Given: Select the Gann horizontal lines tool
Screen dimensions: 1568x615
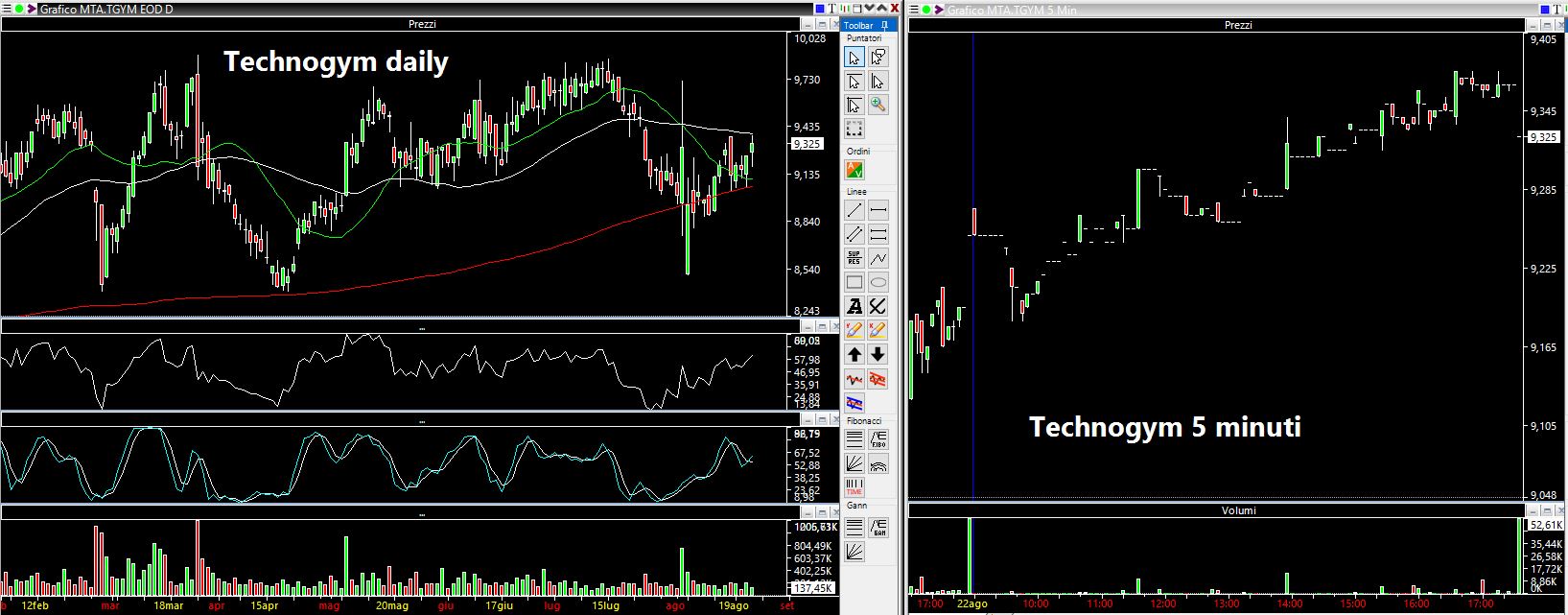Looking at the screenshot, I should (854, 527).
